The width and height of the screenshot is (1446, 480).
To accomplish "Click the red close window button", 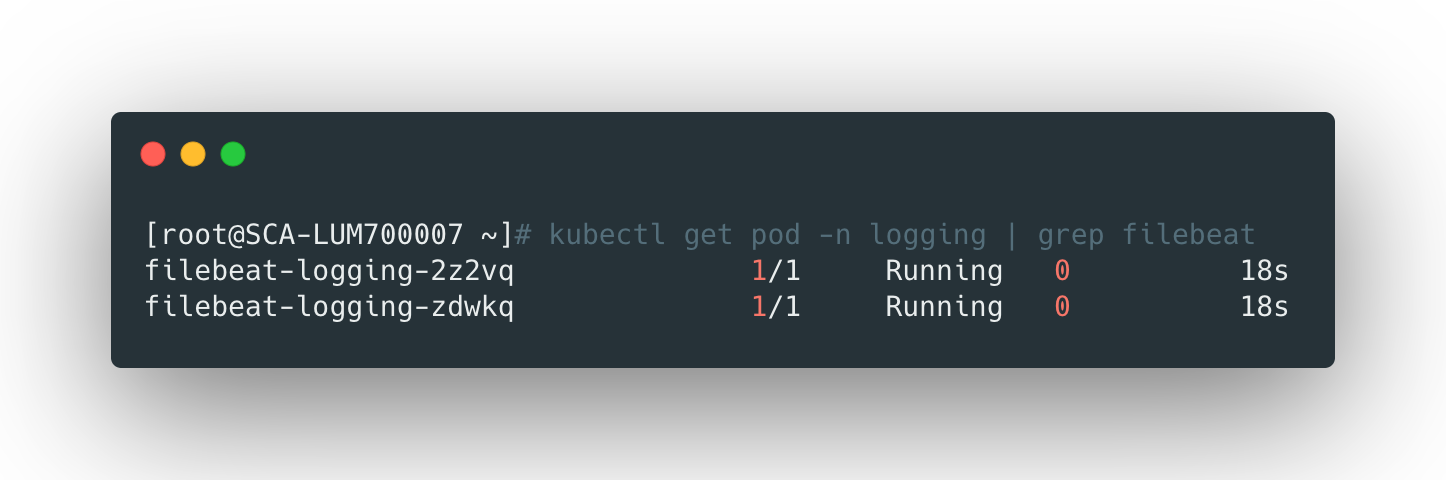I will (x=153, y=154).
